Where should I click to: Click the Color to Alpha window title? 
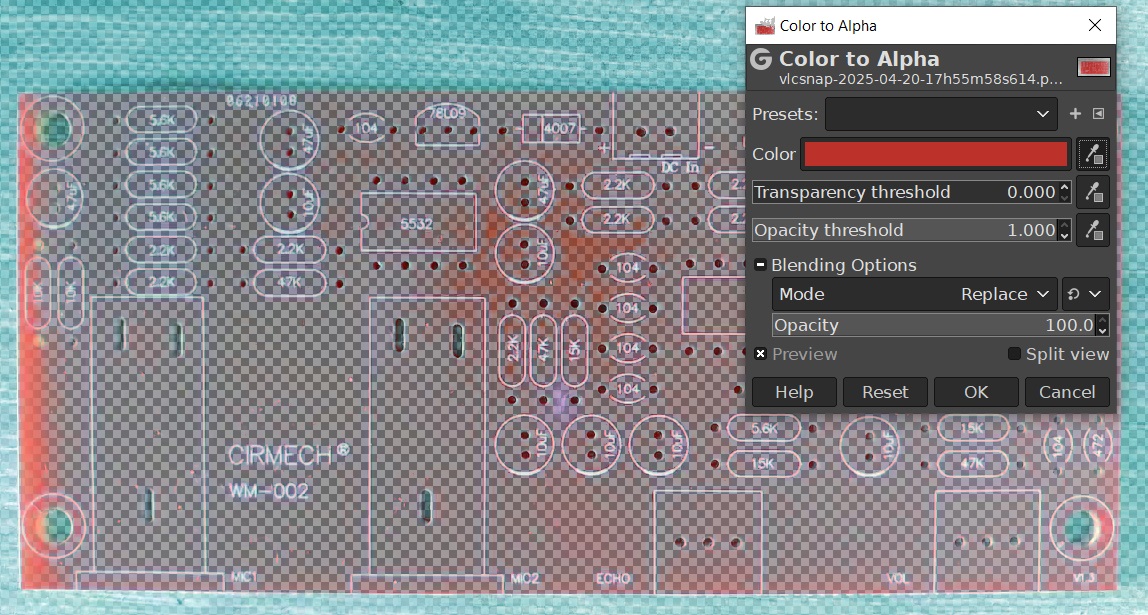828,26
